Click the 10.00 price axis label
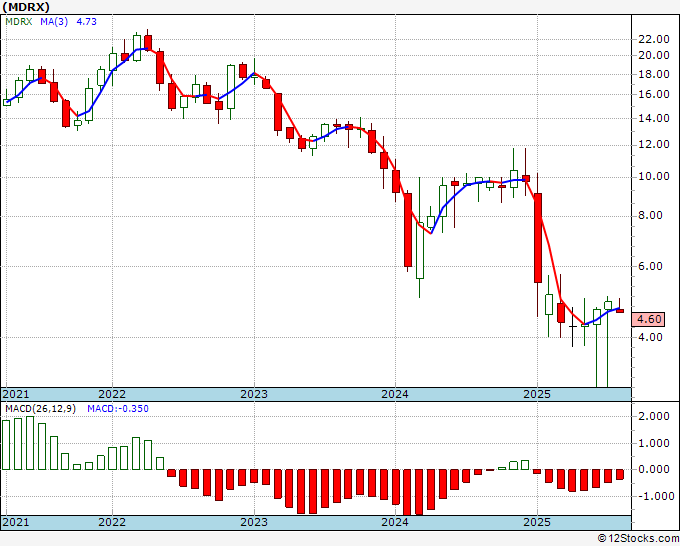 pos(654,177)
